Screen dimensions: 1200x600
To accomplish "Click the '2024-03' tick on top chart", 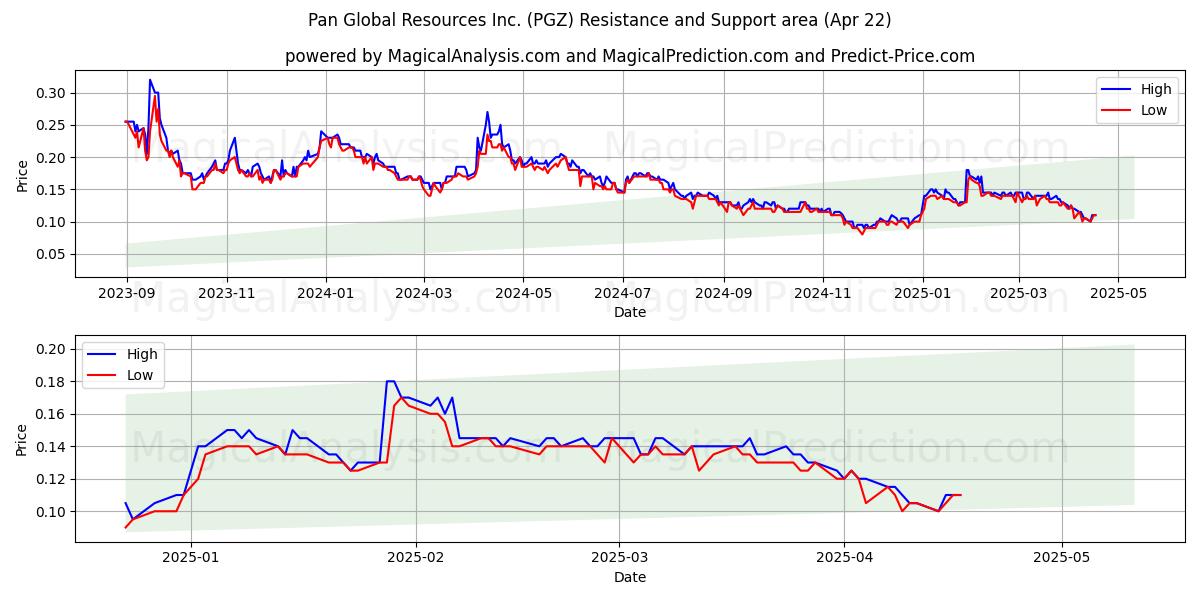I will (424, 292).
